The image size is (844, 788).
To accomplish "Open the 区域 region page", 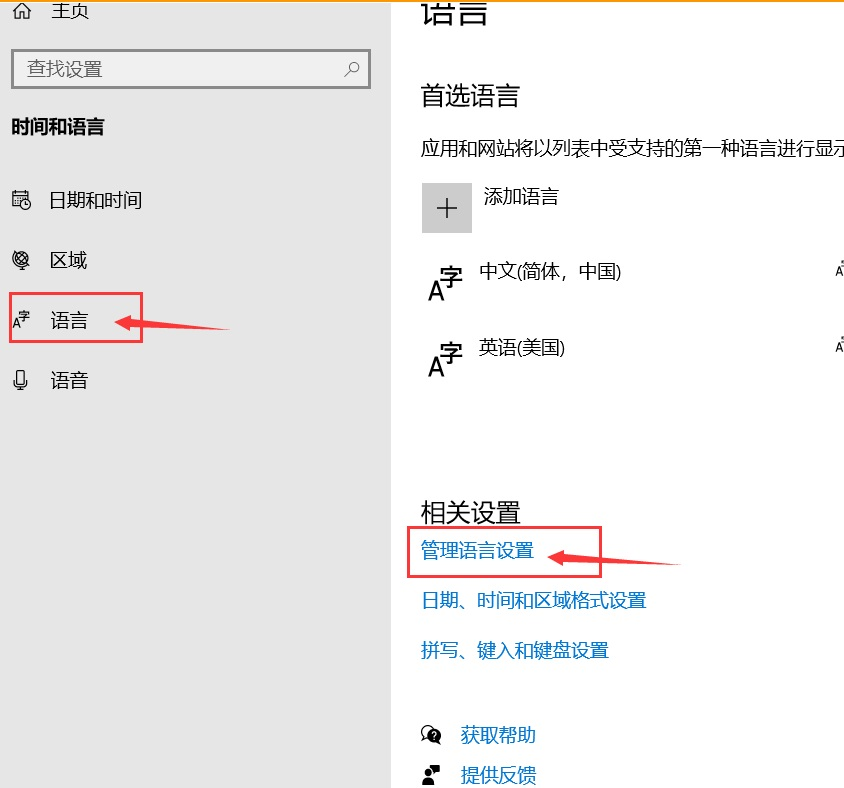I will [68, 261].
